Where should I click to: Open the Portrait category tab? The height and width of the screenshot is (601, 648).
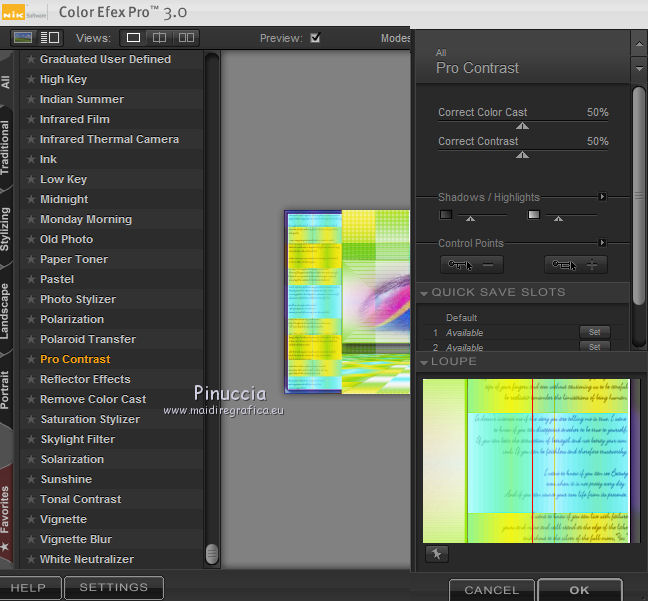coord(5,390)
